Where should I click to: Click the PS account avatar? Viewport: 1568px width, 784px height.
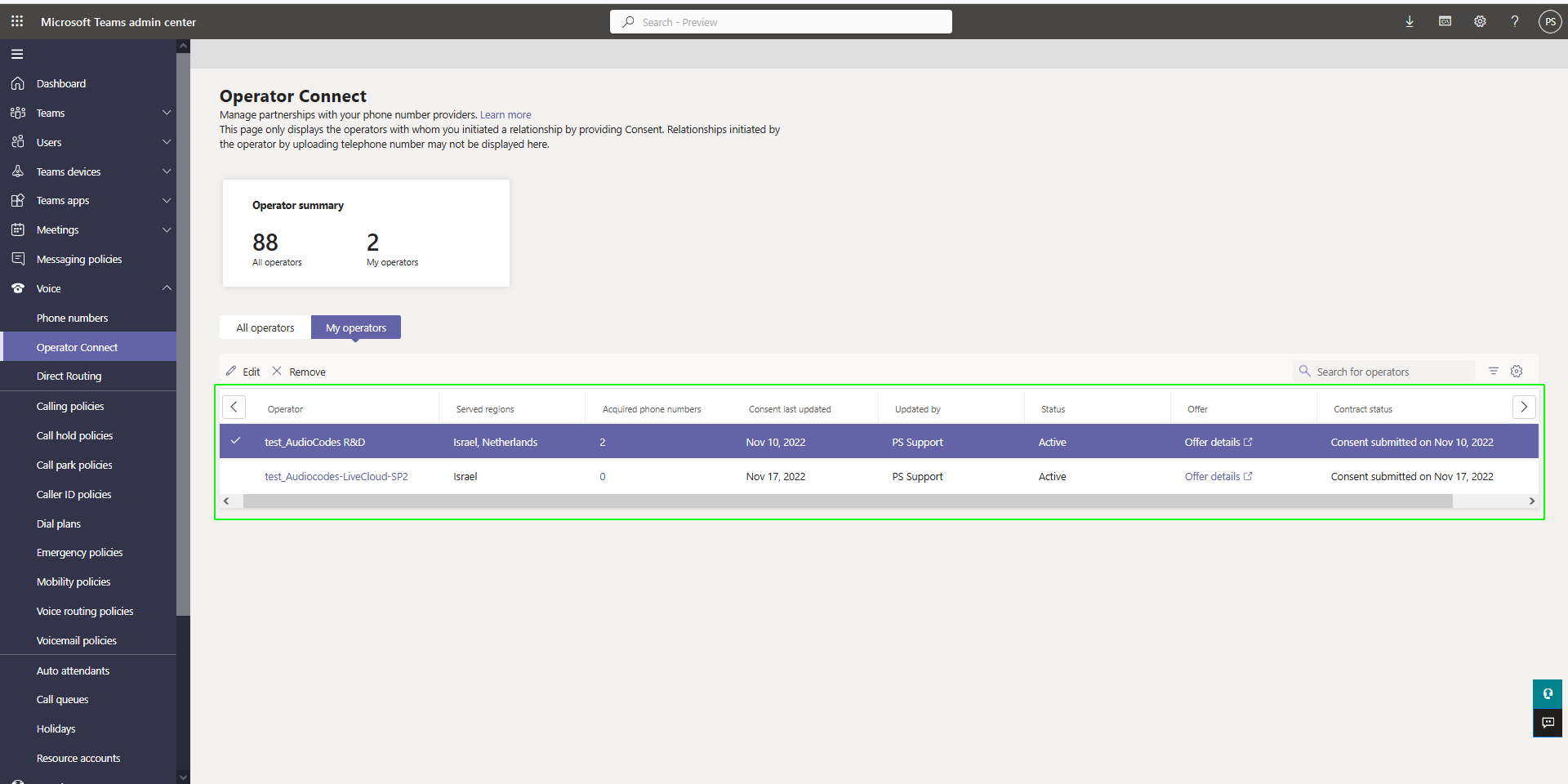pyautogui.click(x=1549, y=22)
